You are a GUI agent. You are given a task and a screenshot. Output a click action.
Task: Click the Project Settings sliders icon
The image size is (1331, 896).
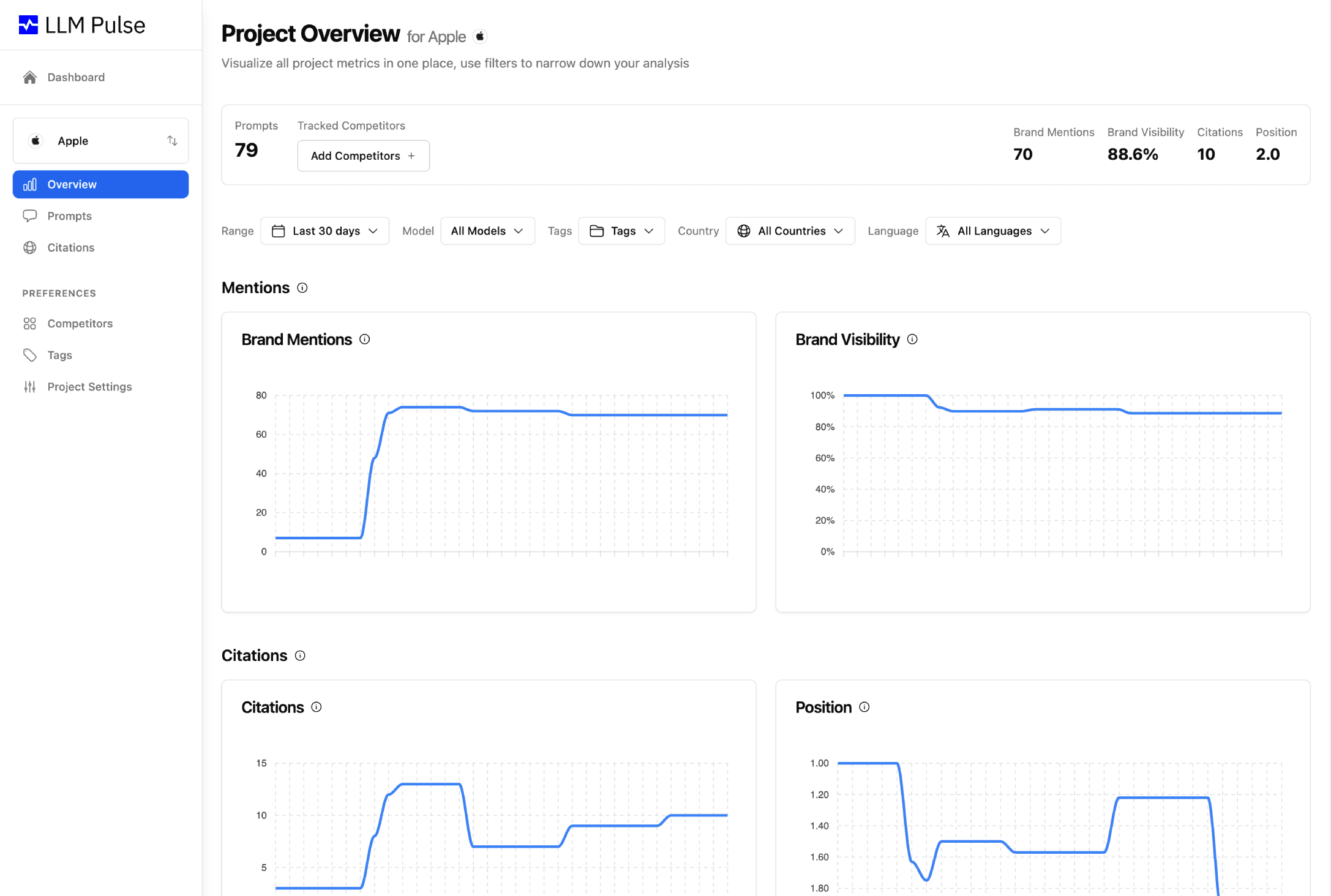(x=29, y=387)
